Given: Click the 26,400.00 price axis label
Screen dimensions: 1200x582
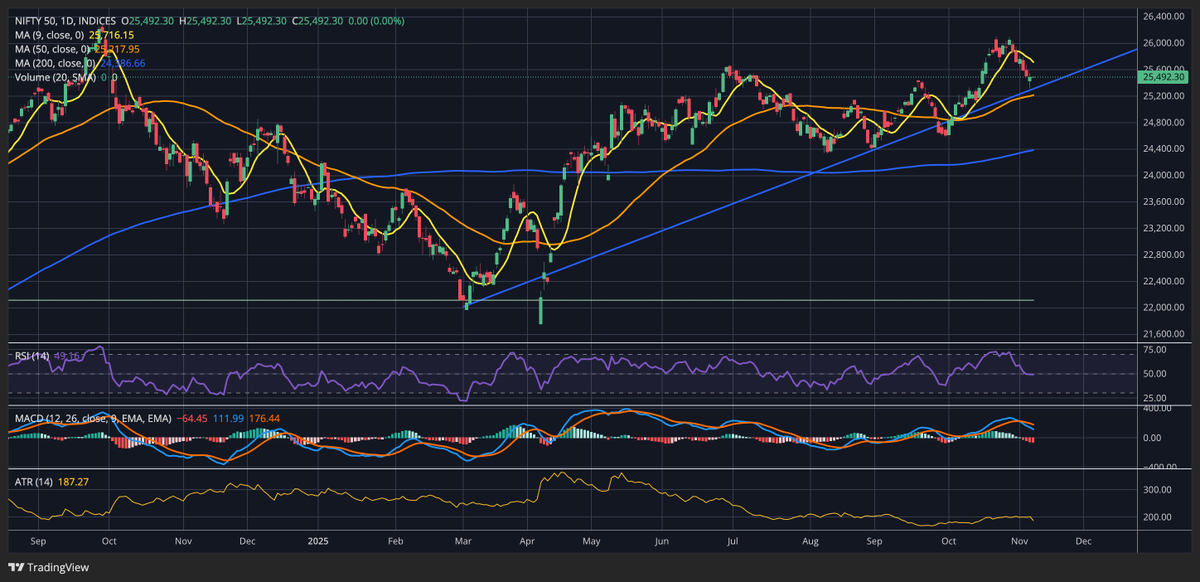Looking at the screenshot, I should tap(1163, 17).
